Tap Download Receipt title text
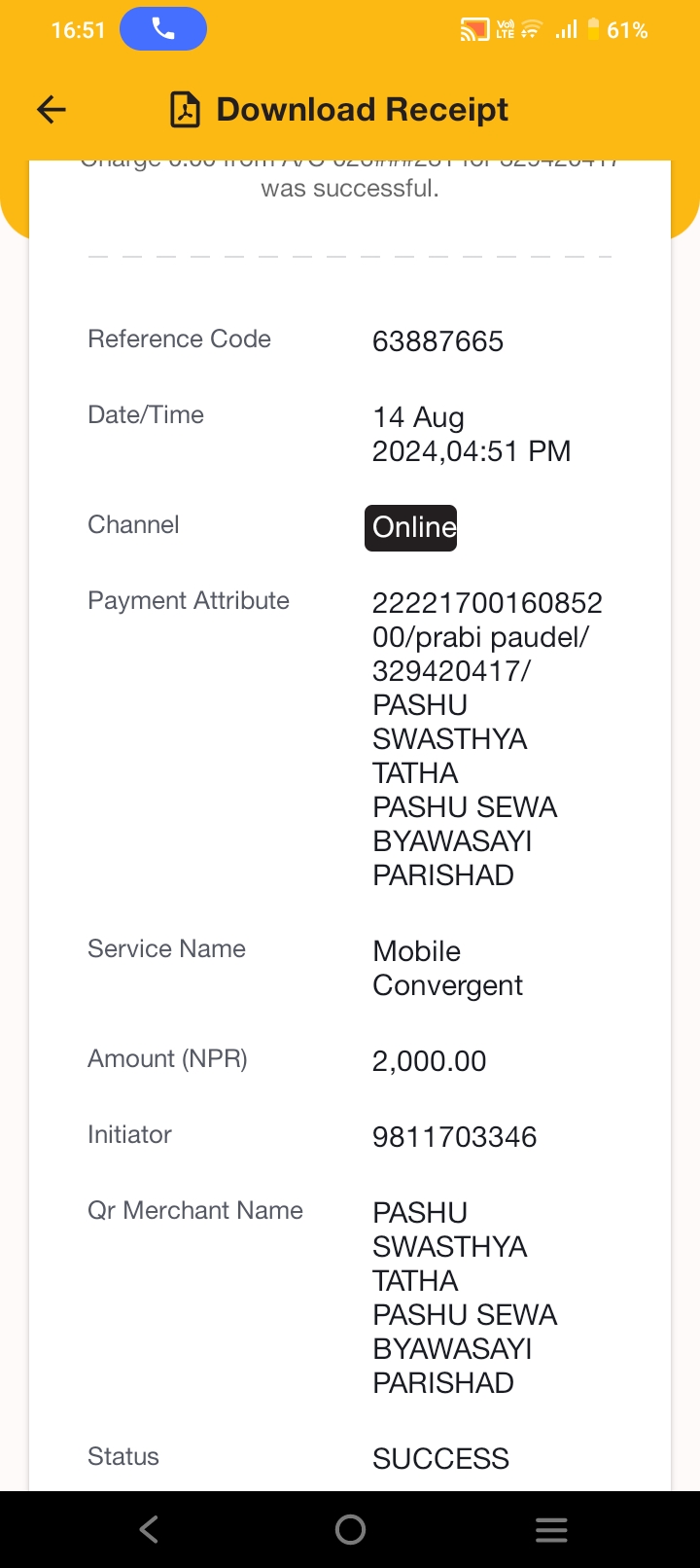The height and width of the screenshot is (1568, 700). click(362, 110)
